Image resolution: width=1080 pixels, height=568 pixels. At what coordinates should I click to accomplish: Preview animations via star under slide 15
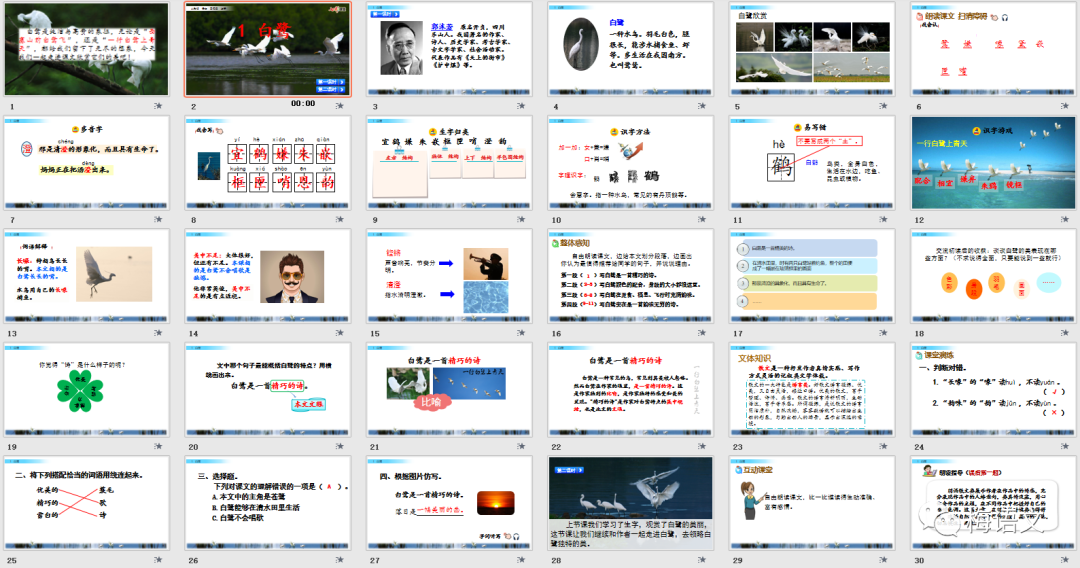[521, 333]
